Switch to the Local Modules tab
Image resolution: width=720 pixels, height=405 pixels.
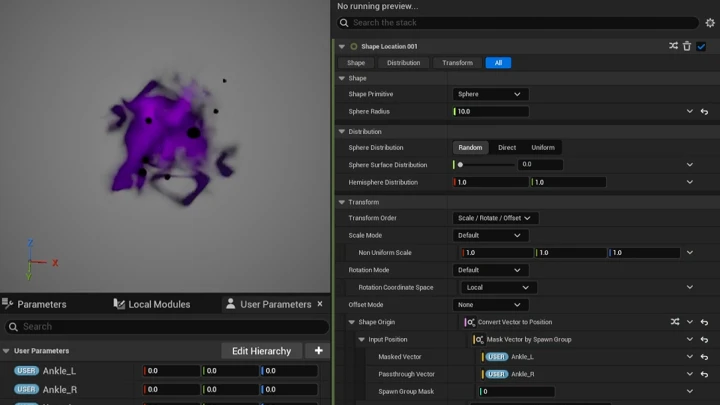152,304
